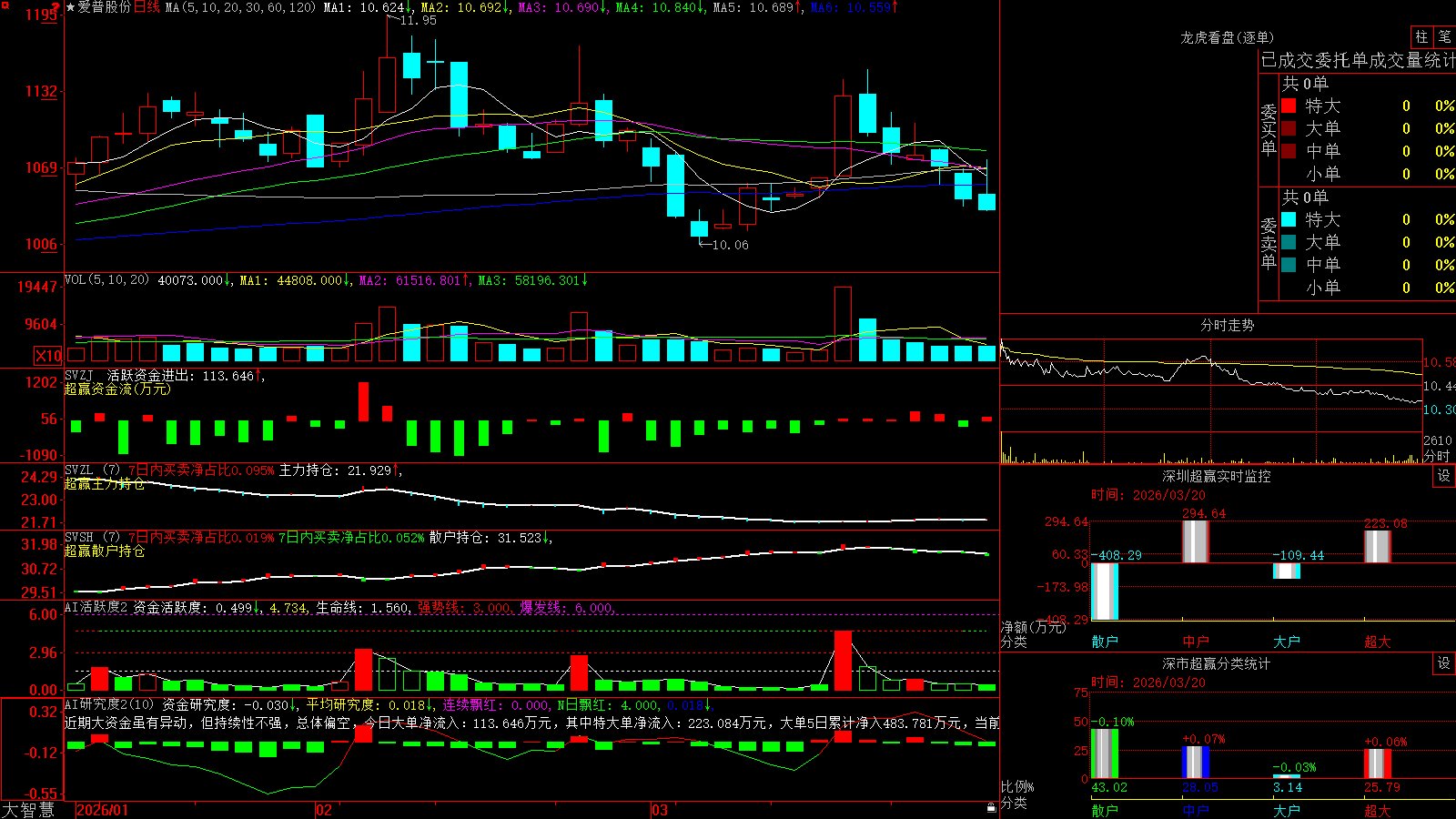The width and height of the screenshot is (1456, 819).
Task: Click the 超赢散户持仓 label
Action: [105, 551]
